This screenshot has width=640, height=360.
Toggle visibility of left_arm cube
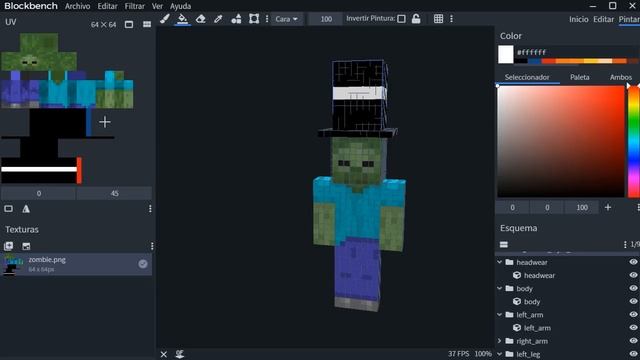633,328
